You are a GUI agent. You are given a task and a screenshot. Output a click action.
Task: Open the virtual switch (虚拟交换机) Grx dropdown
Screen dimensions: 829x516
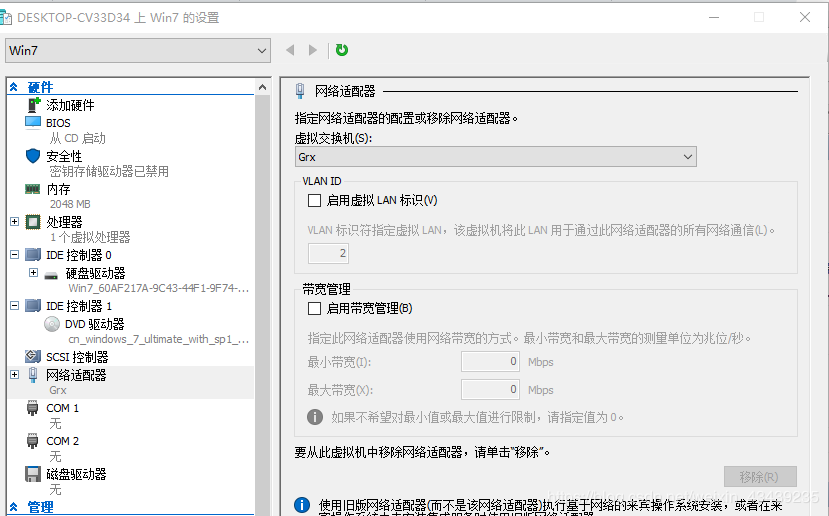[495, 157]
